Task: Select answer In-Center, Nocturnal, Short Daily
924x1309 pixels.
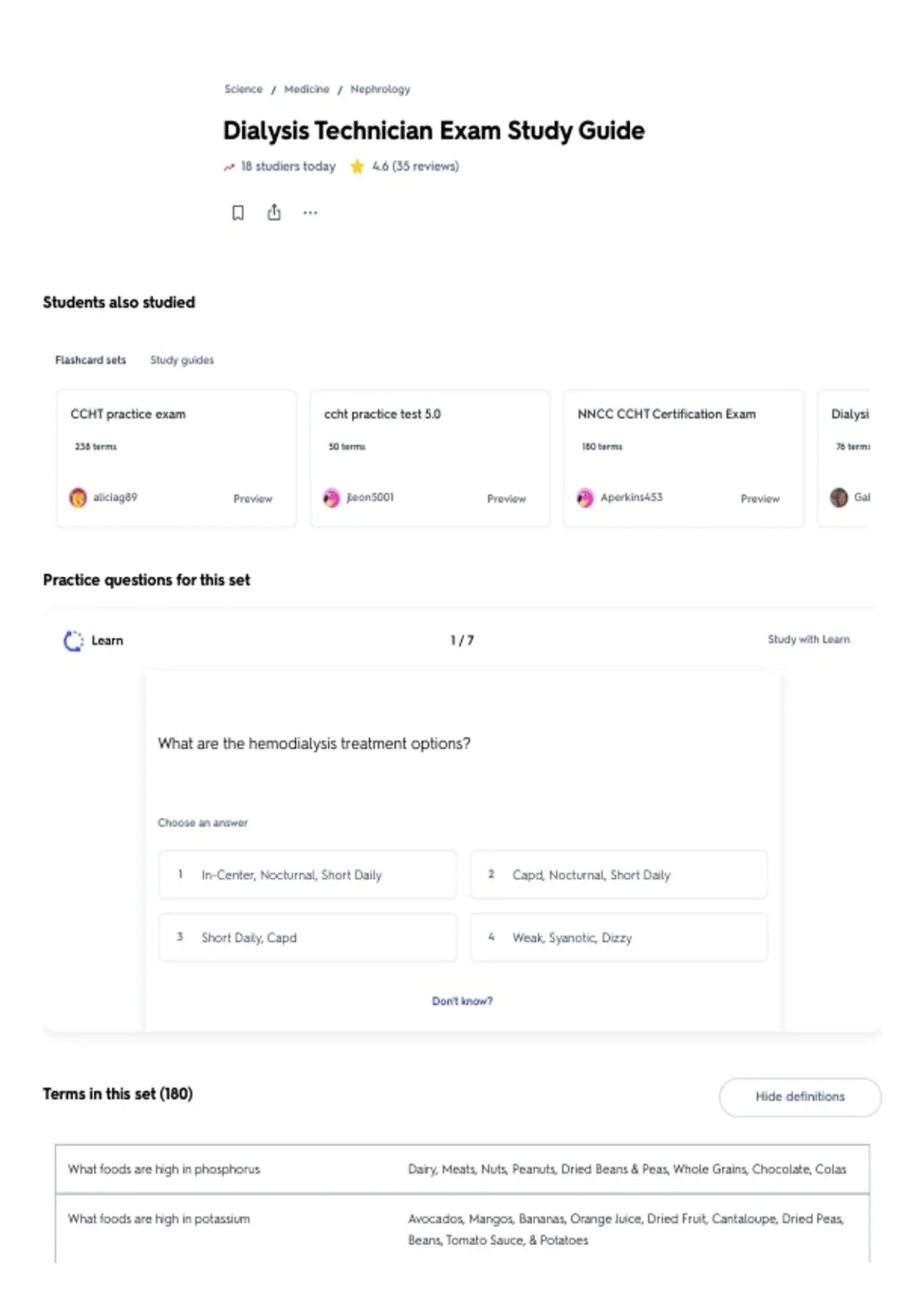Action: [x=308, y=875]
